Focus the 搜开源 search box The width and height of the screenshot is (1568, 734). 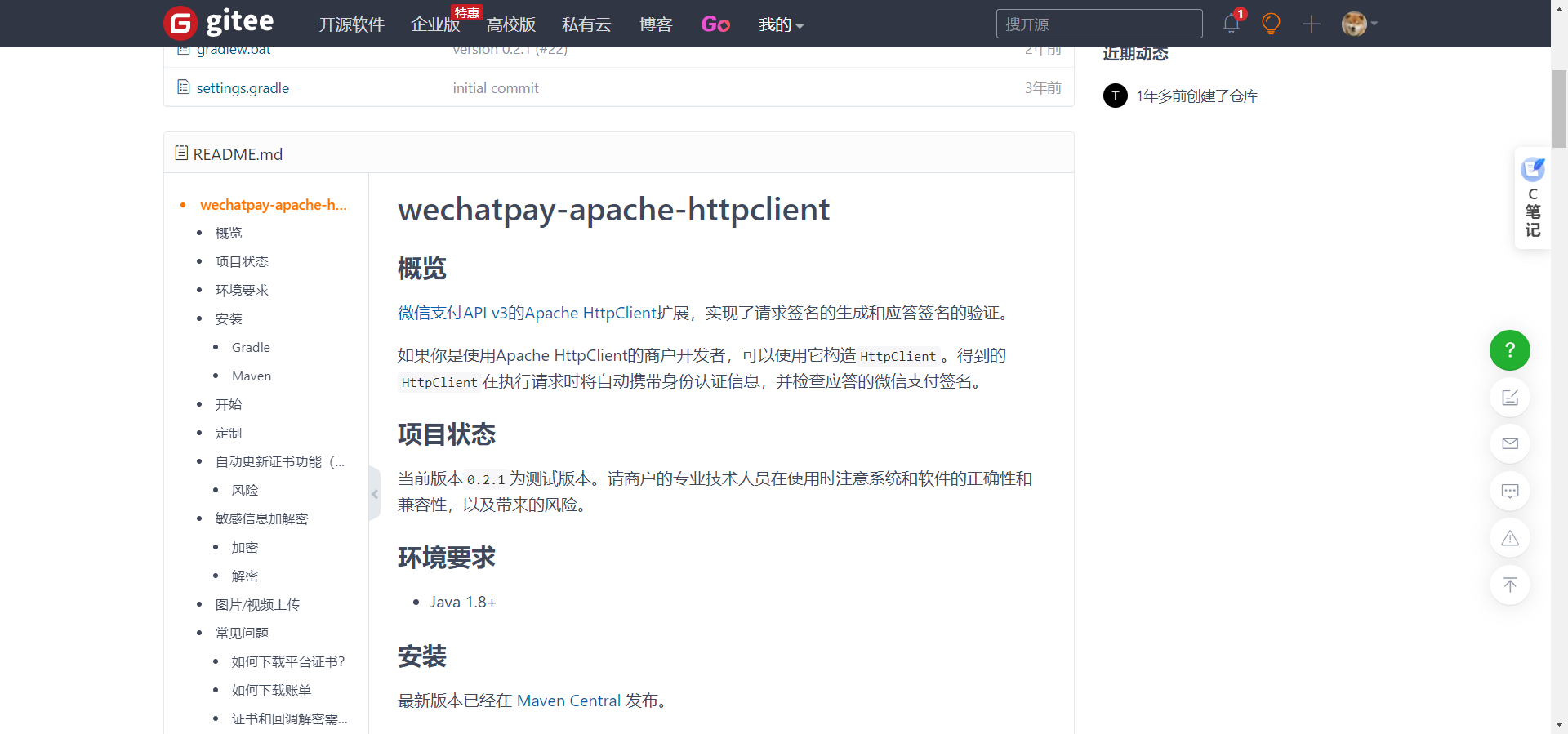click(x=1099, y=24)
